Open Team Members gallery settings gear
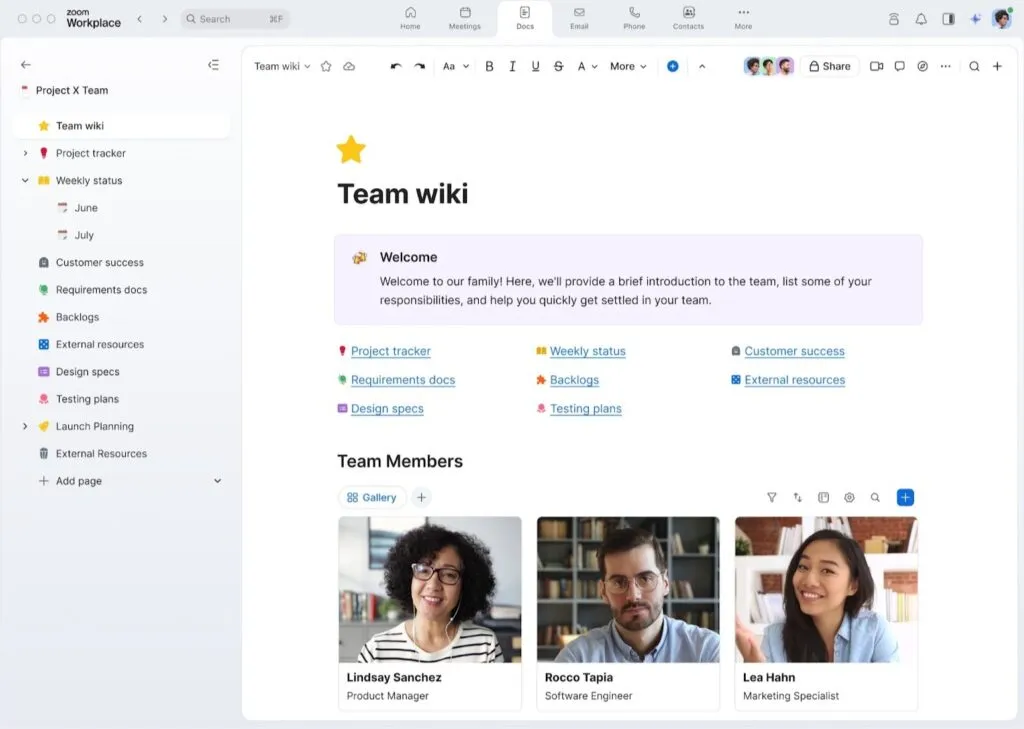This screenshot has height=729, width=1024. [x=849, y=497]
